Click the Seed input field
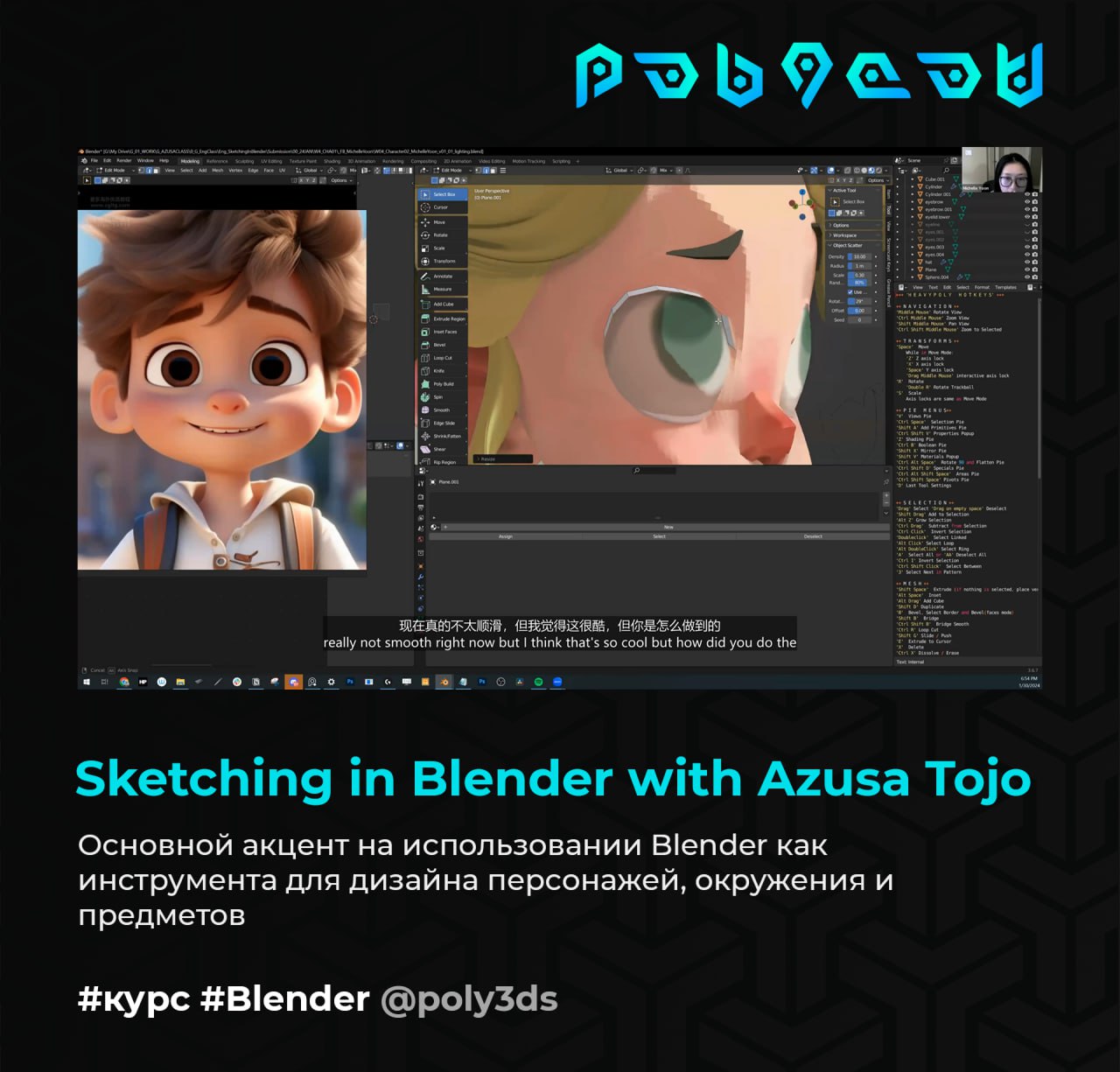The width and height of the screenshot is (1120, 1072). pyautogui.click(x=859, y=320)
